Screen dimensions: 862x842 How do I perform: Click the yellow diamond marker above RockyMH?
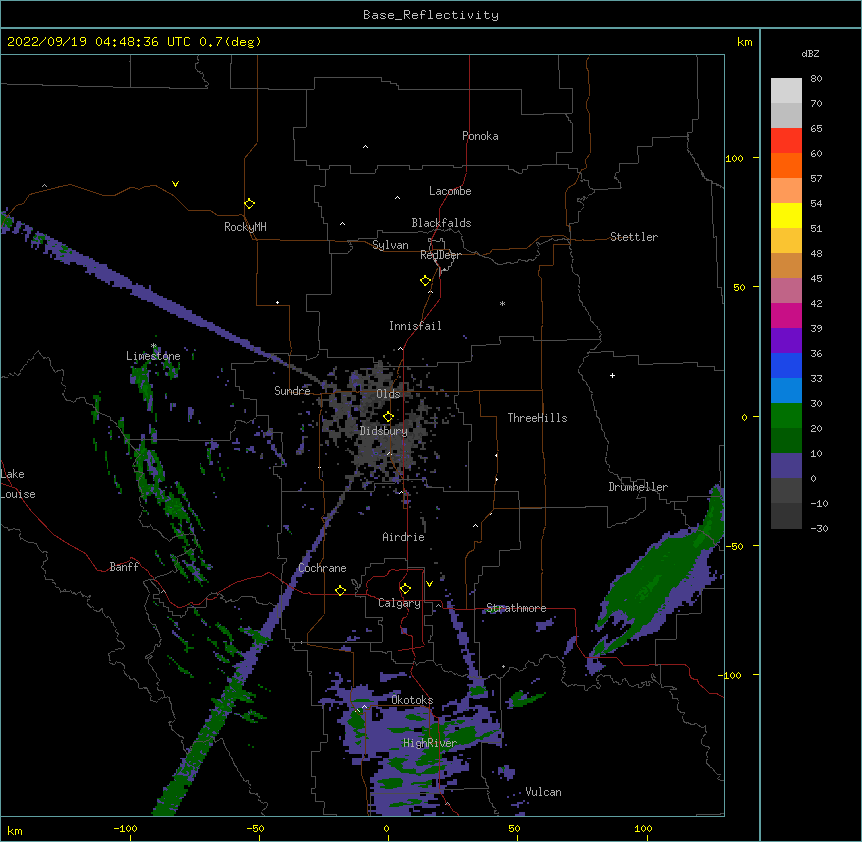coord(249,204)
